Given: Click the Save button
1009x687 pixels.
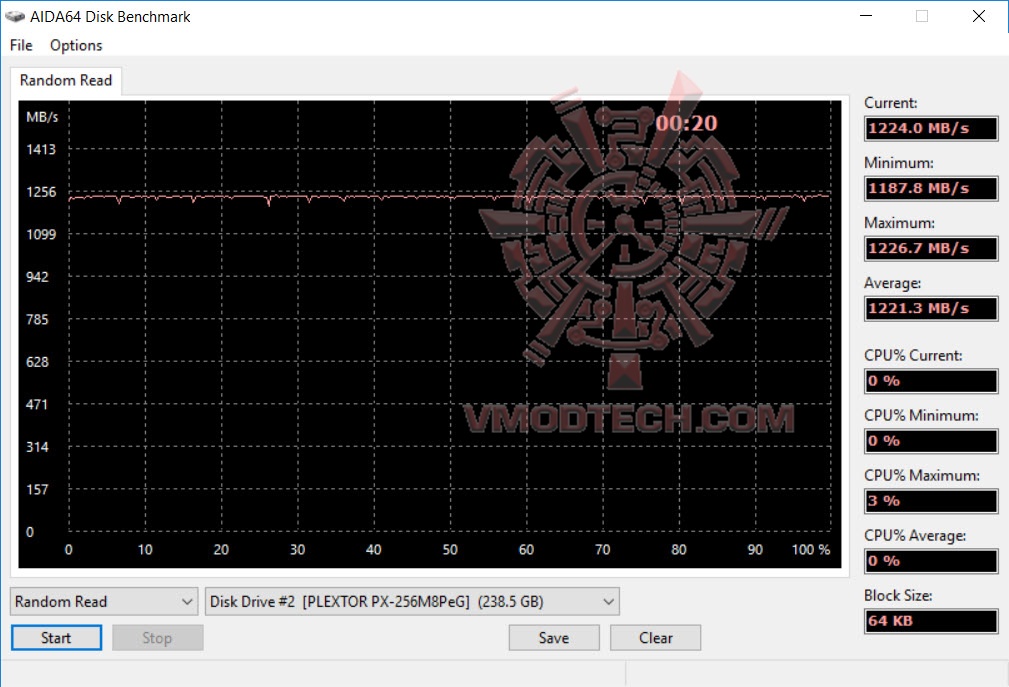Looking at the screenshot, I should coord(553,637).
